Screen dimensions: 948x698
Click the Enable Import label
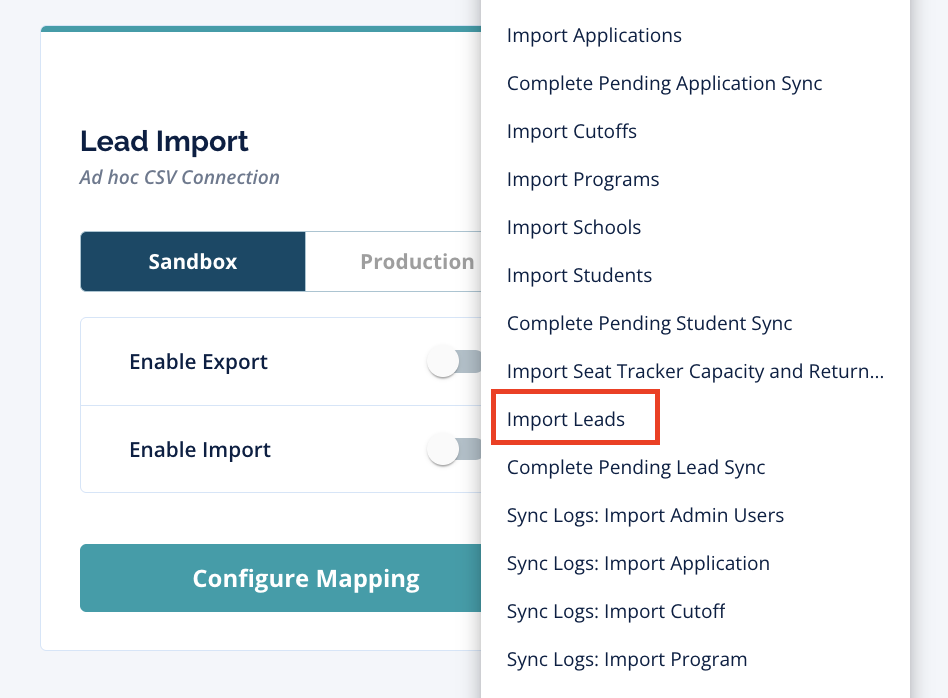click(x=200, y=450)
